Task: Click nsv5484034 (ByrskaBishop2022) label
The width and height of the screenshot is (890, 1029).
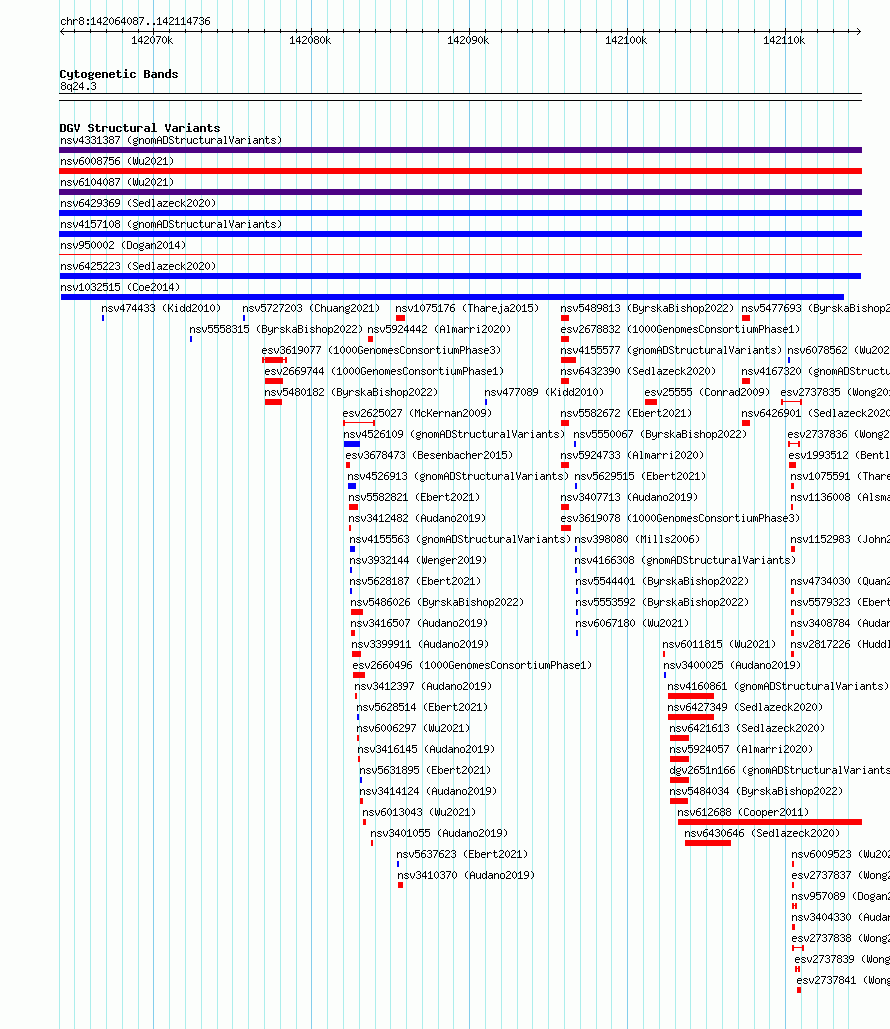Action: click(x=756, y=791)
